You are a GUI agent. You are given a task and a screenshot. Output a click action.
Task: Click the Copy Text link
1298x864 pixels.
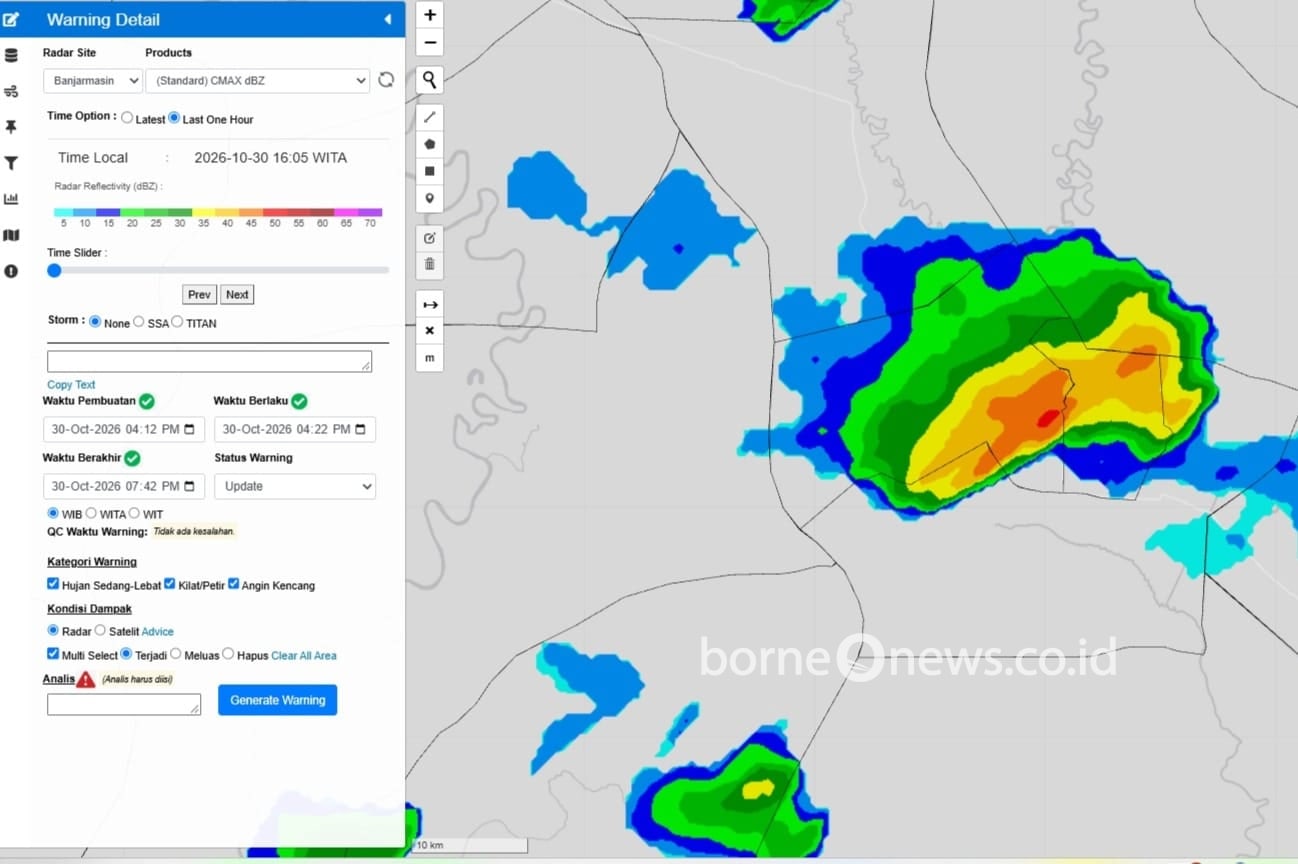point(71,384)
